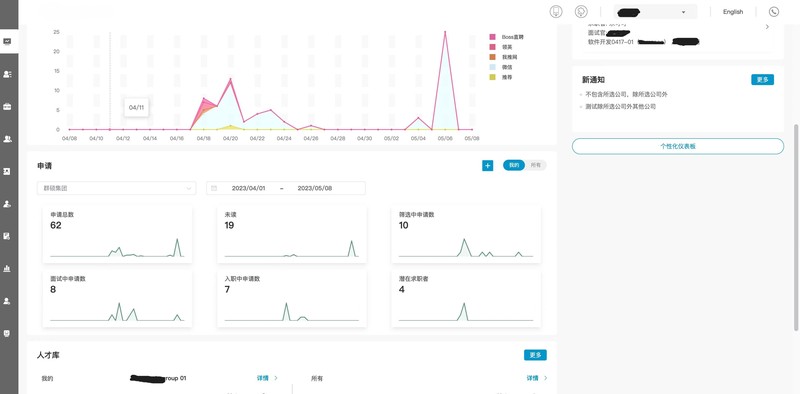Screen dimensions: 800x394
Task: Click the 2023/04/01 start date field
Action: coord(248,188)
